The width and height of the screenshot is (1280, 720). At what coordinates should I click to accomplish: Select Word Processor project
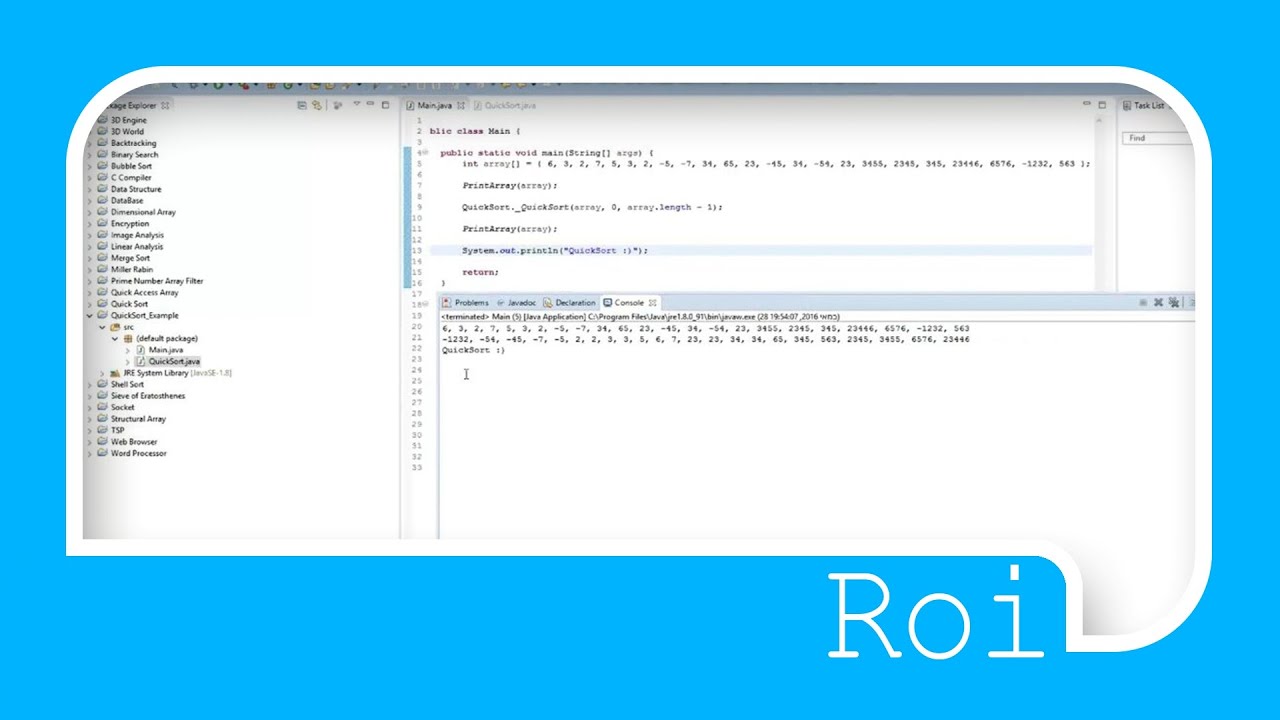click(139, 453)
